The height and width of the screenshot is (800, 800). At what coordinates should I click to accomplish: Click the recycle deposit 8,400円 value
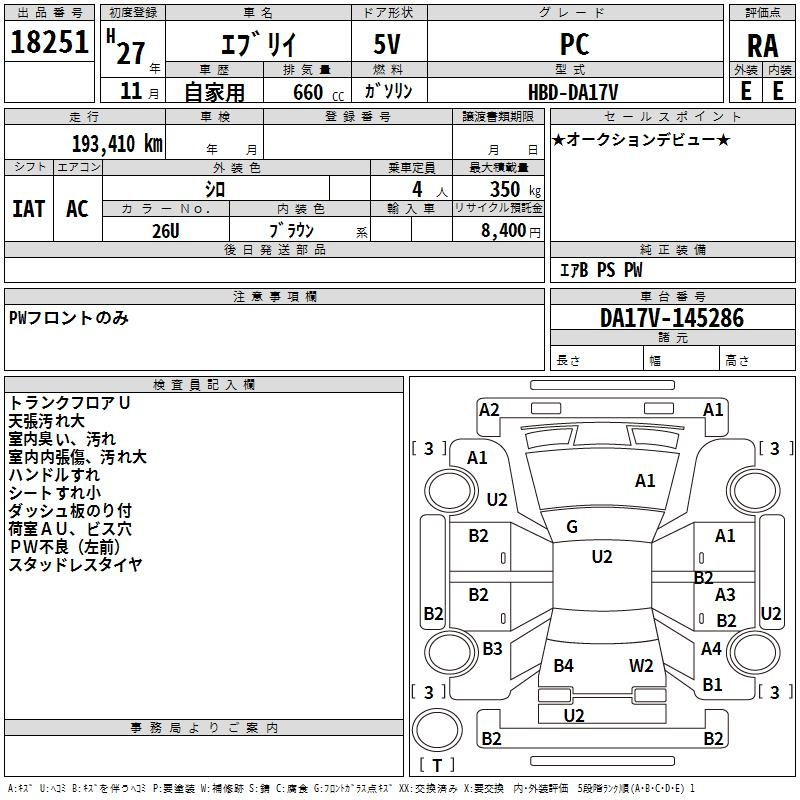(511, 231)
